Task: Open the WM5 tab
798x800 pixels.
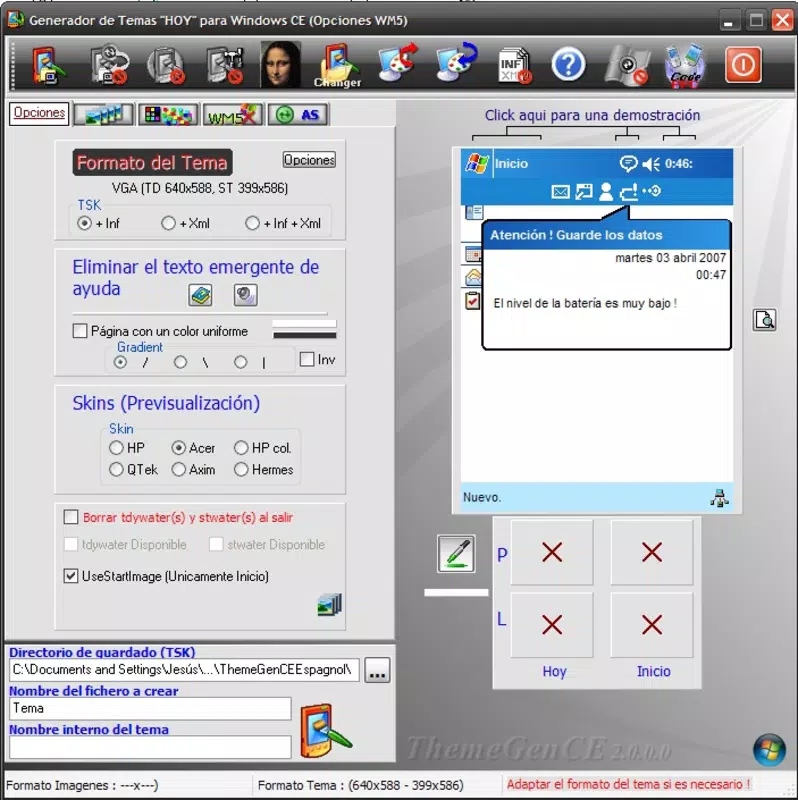Action: click(x=233, y=114)
